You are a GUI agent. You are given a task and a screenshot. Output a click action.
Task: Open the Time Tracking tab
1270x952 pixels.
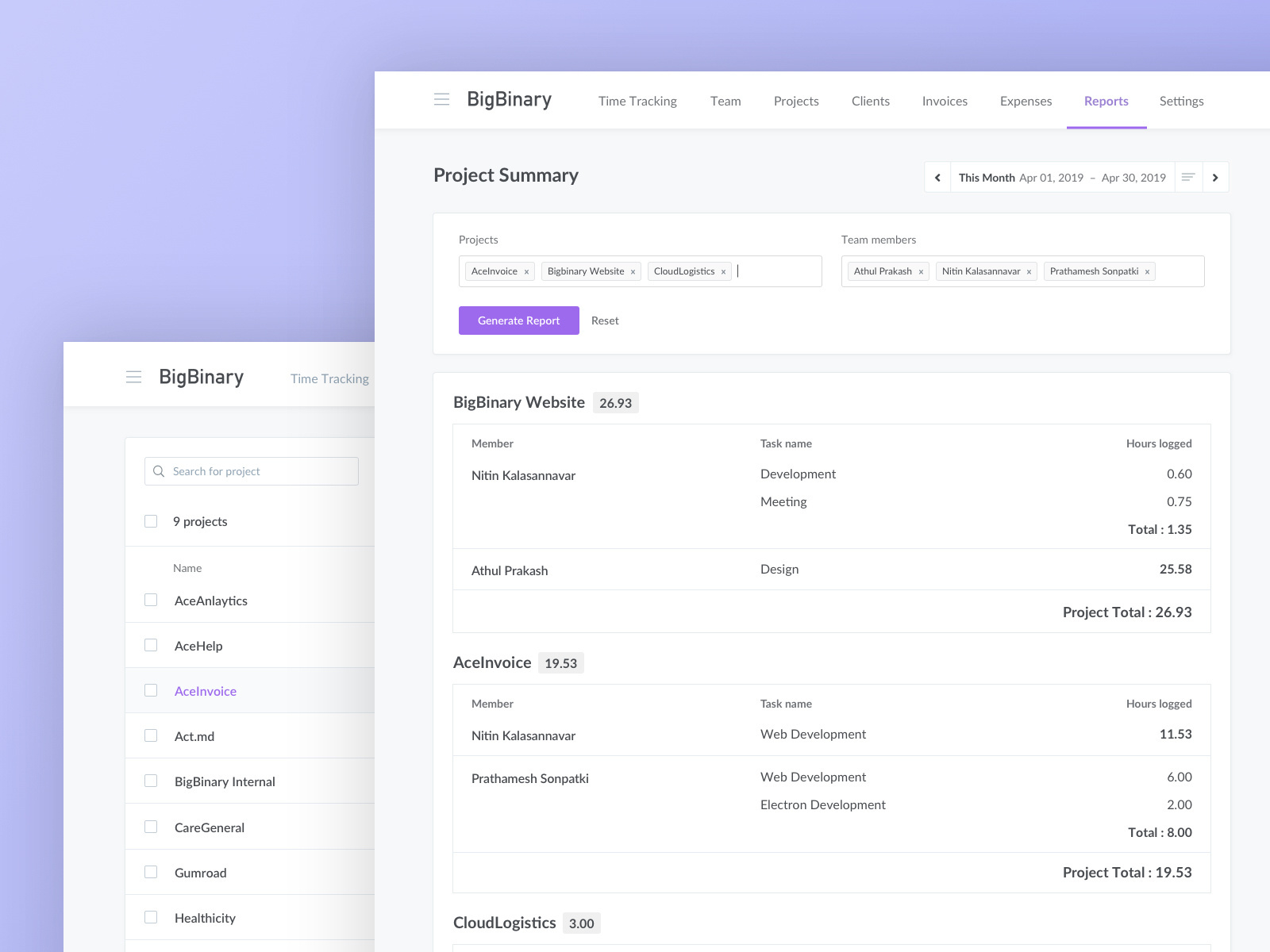(637, 101)
